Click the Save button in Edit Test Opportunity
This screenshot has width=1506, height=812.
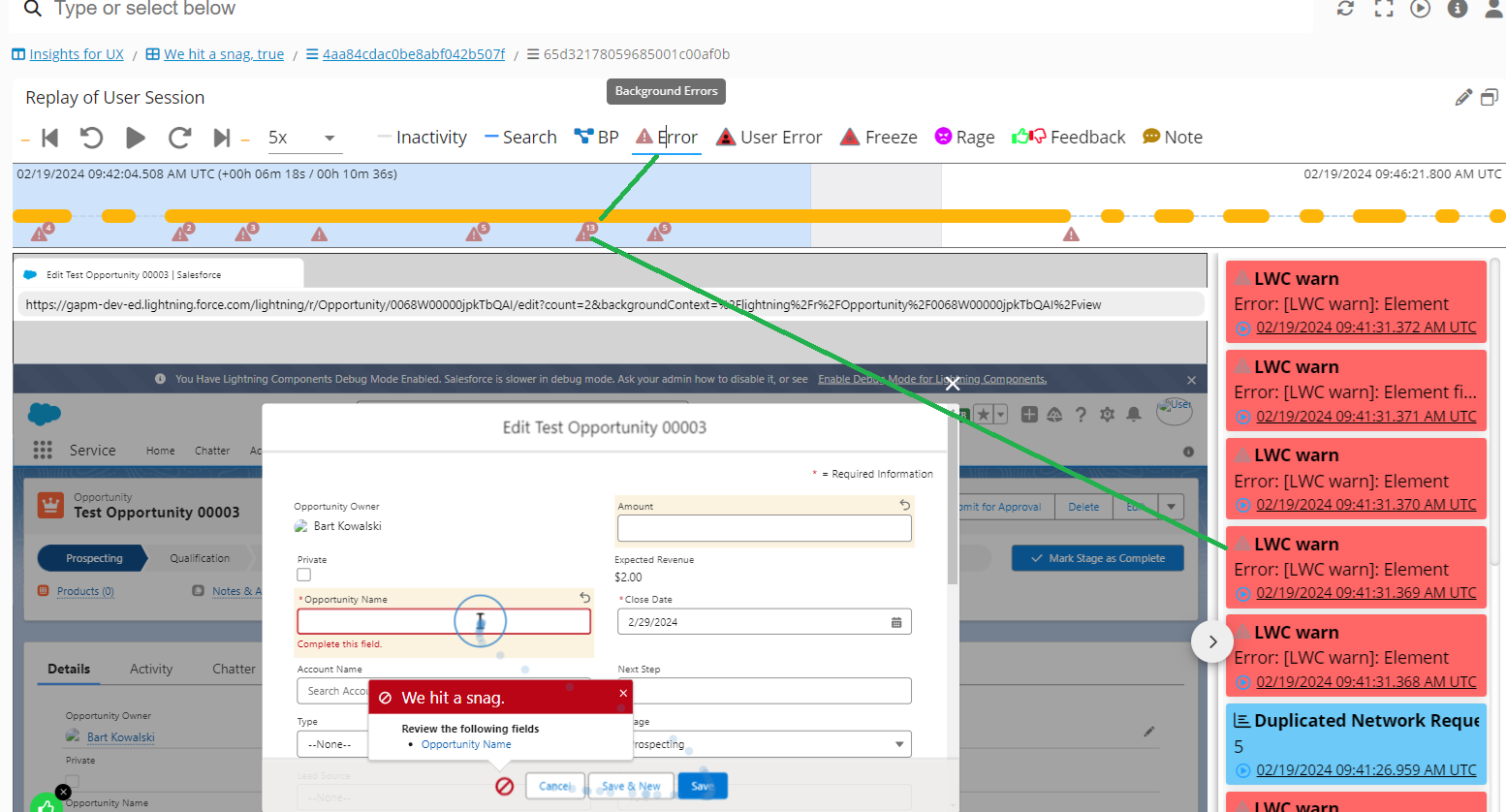(702, 786)
